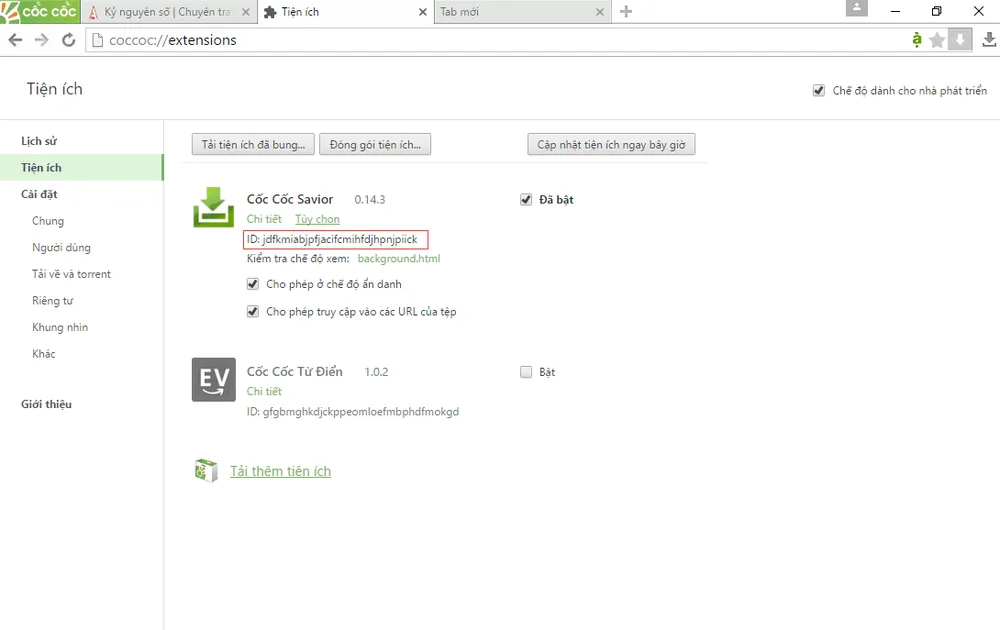
Task: Click the Savior download arrow in address bar
Action: (x=959, y=40)
